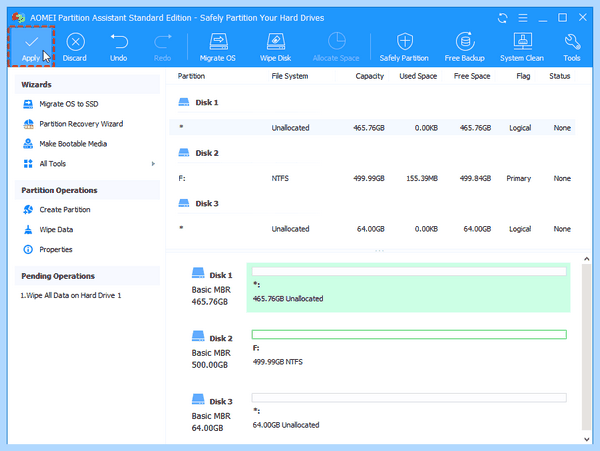Open the Tools wrench menu

point(572,47)
